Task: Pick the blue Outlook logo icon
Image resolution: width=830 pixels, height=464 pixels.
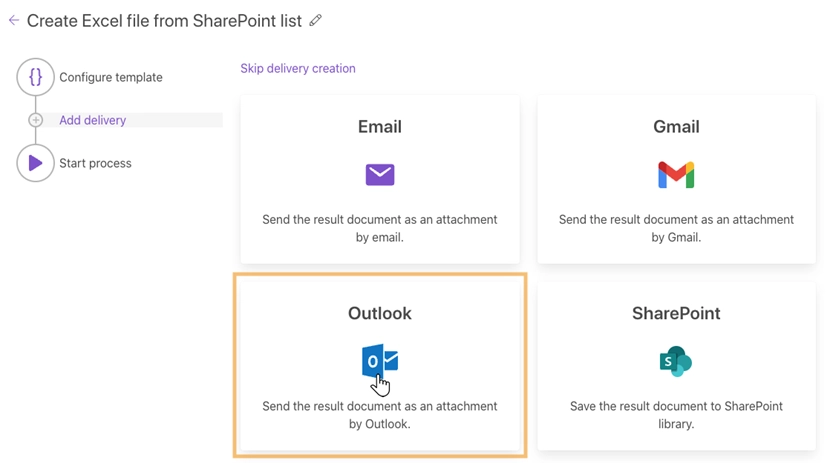Action: (x=379, y=361)
